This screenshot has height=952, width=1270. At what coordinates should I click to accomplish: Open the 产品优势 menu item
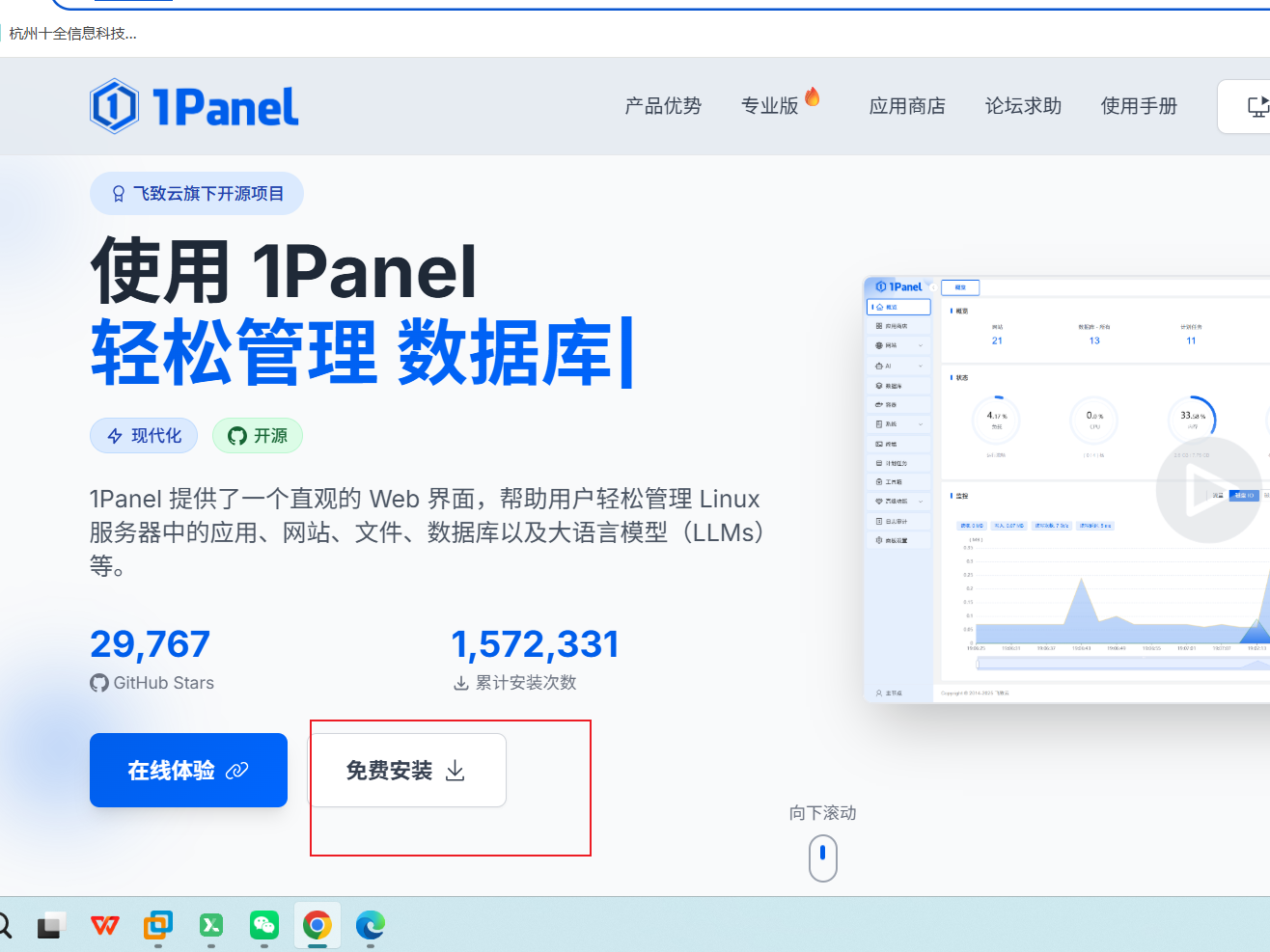click(x=663, y=106)
